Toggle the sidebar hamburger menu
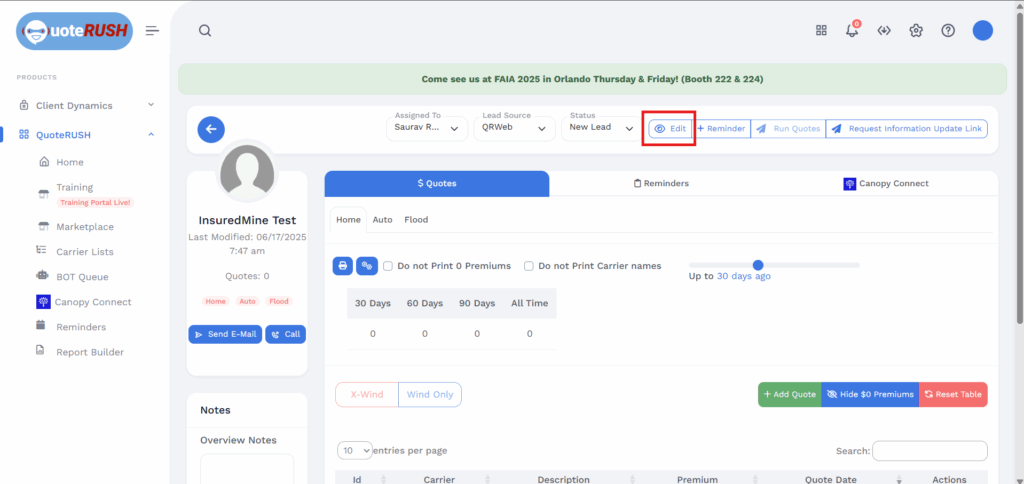This screenshot has height=484, width=1024. pos(152,31)
